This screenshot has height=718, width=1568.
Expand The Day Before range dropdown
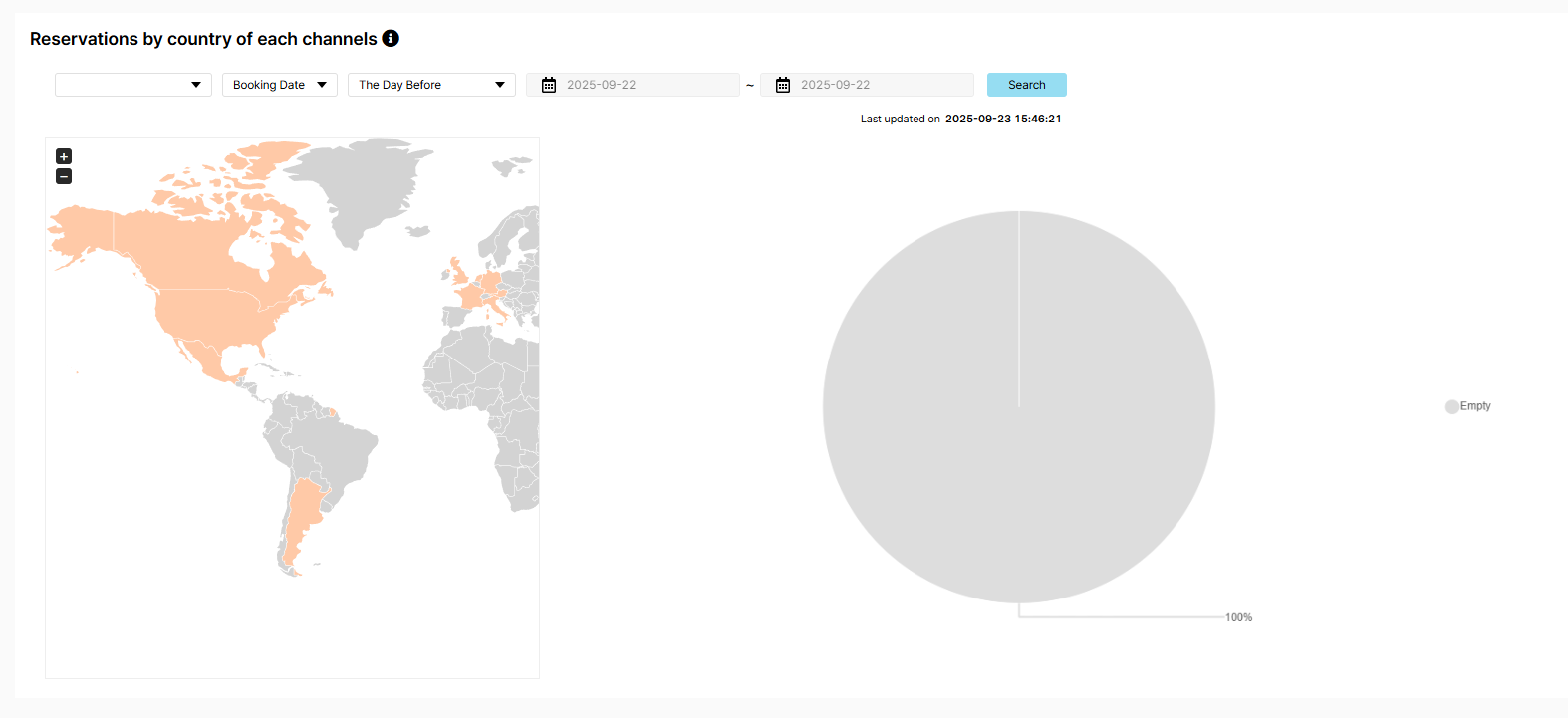tap(431, 85)
